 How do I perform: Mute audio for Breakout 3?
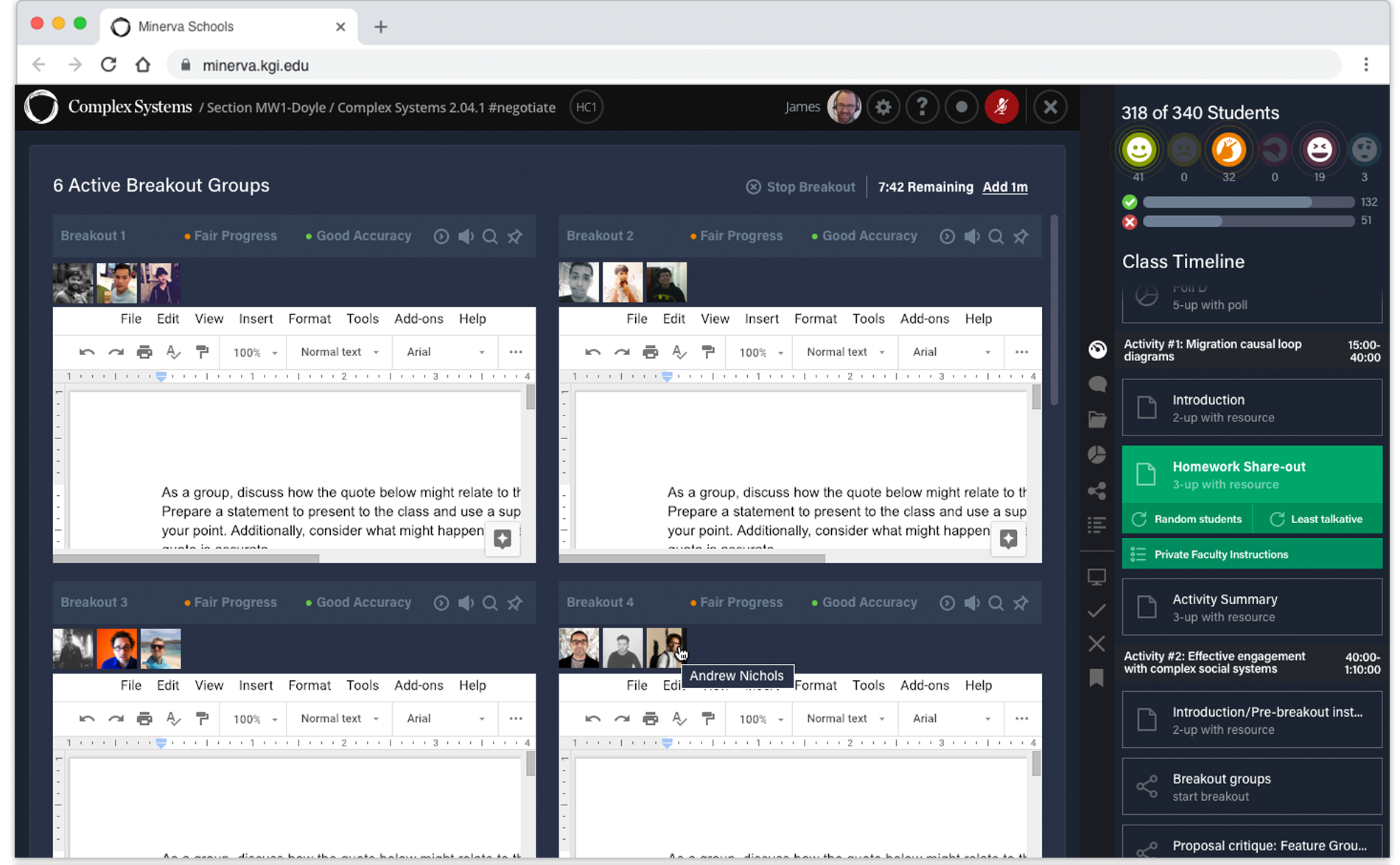pyautogui.click(x=466, y=603)
